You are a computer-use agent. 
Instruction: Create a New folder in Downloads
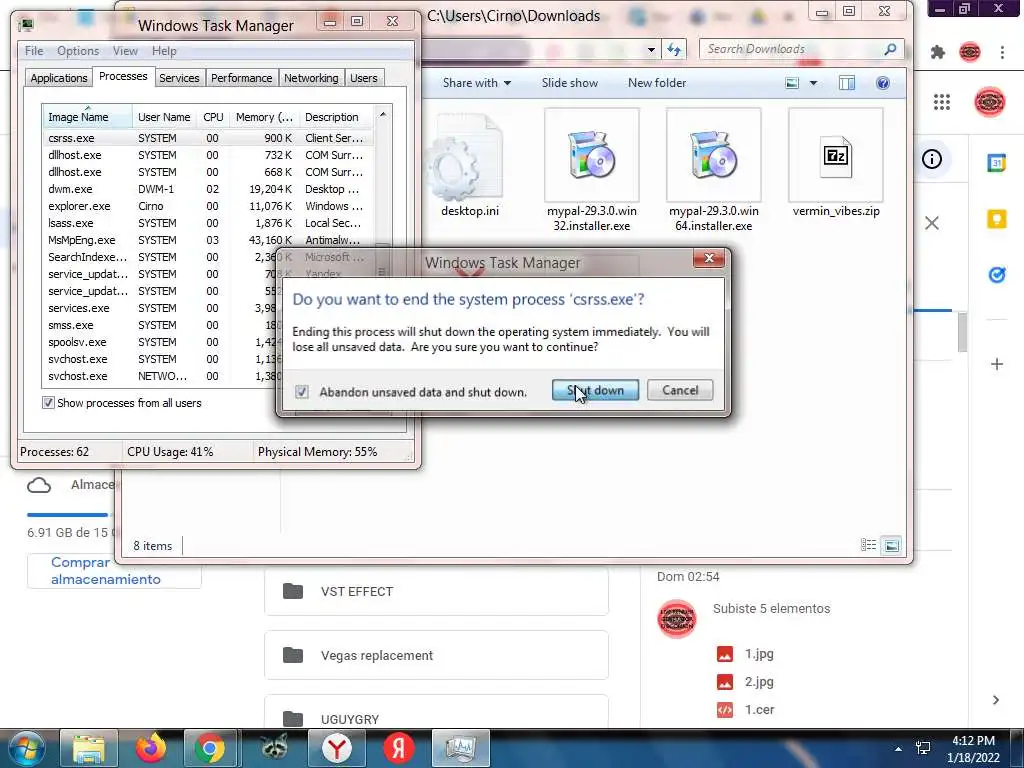point(657,83)
